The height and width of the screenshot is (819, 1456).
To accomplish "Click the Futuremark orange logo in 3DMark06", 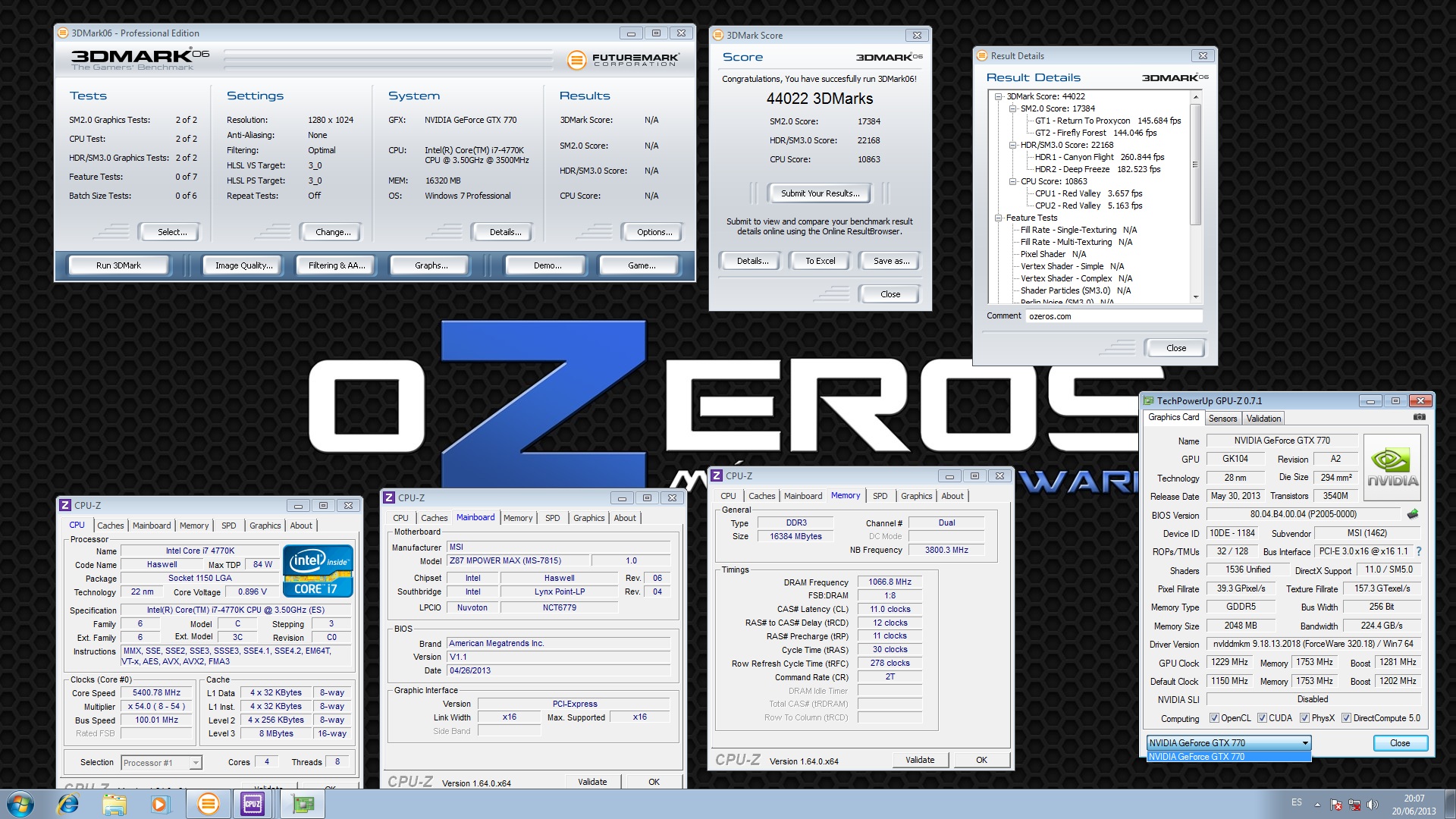I will point(577,59).
